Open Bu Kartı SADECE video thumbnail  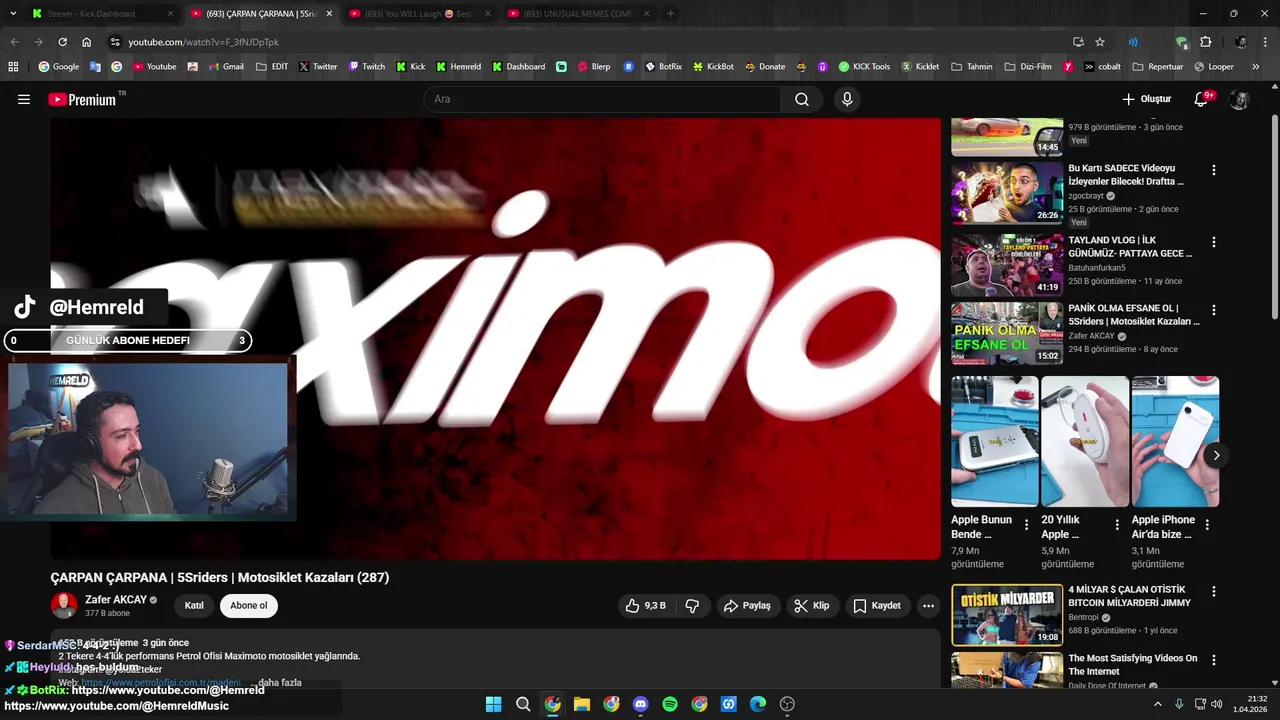[1007, 193]
